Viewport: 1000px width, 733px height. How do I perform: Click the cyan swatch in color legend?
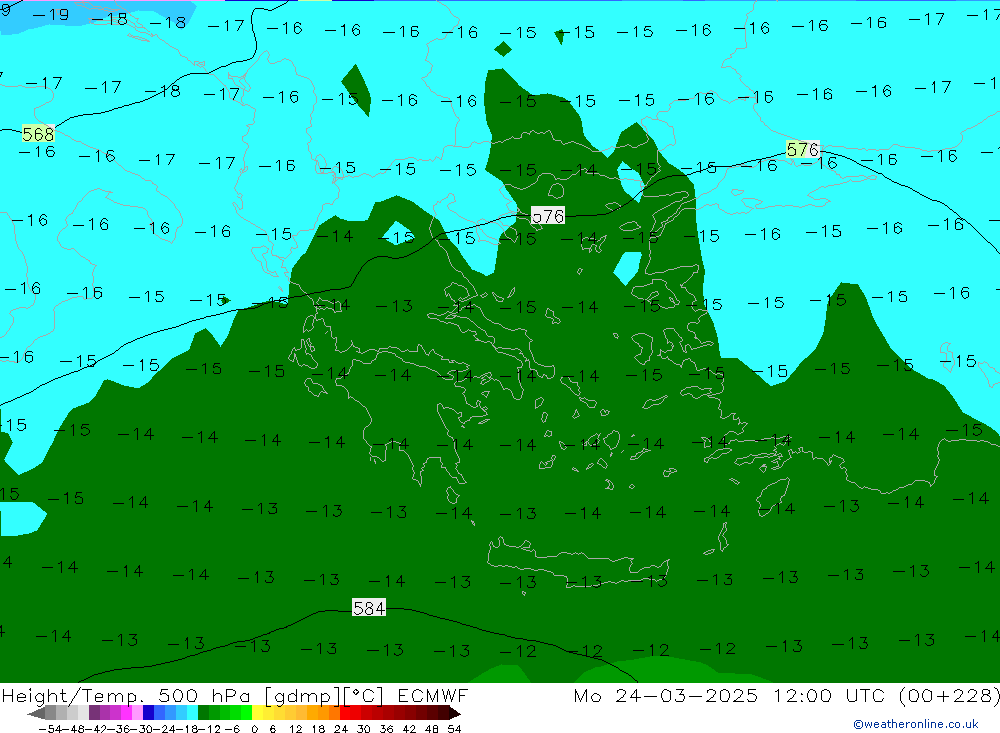[192, 713]
